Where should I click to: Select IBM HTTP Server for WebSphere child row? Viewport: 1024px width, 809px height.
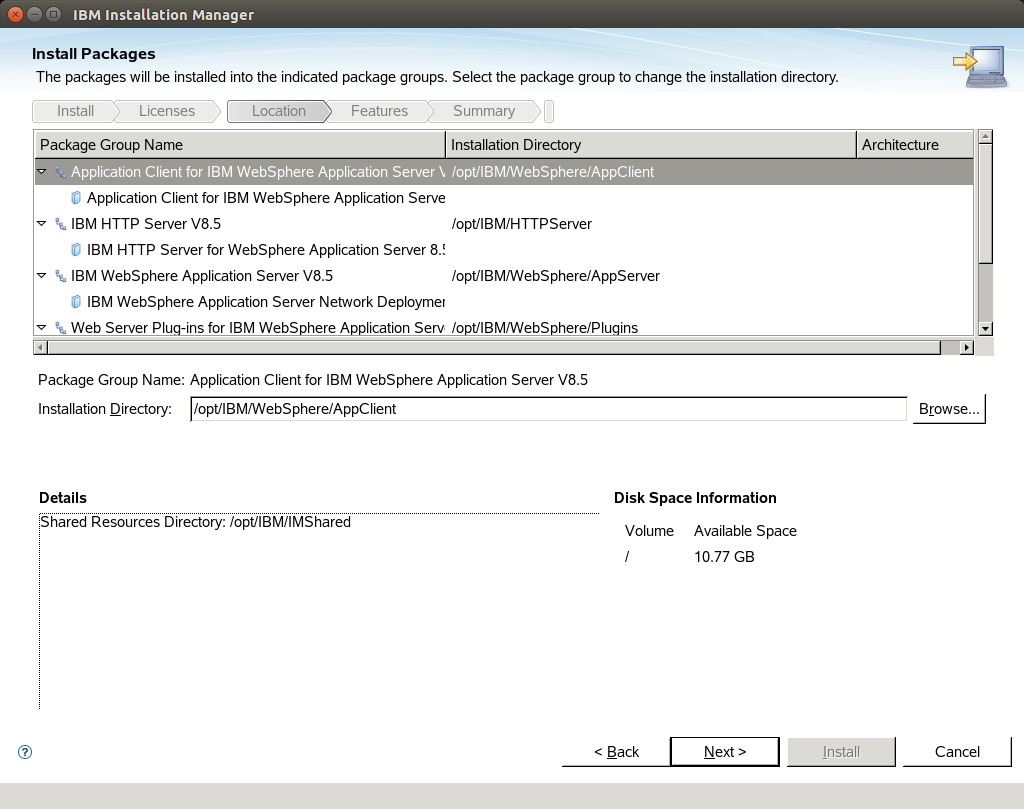click(504, 250)
